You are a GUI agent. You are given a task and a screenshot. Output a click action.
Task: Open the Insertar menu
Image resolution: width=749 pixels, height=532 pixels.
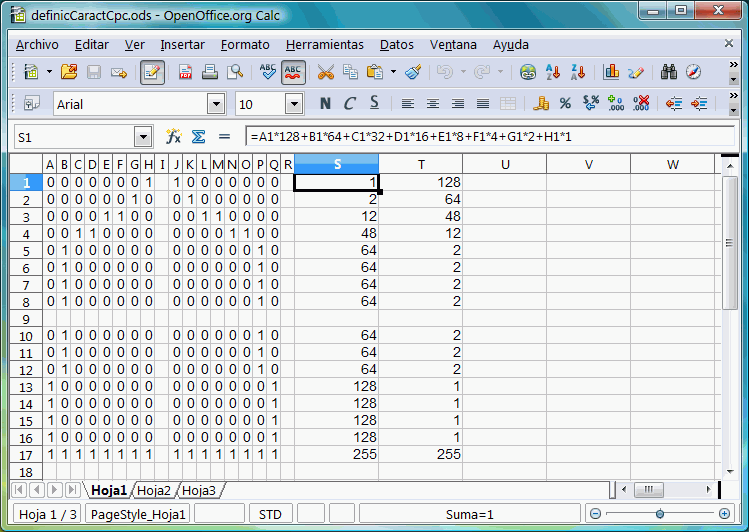(x=182, y=45)
